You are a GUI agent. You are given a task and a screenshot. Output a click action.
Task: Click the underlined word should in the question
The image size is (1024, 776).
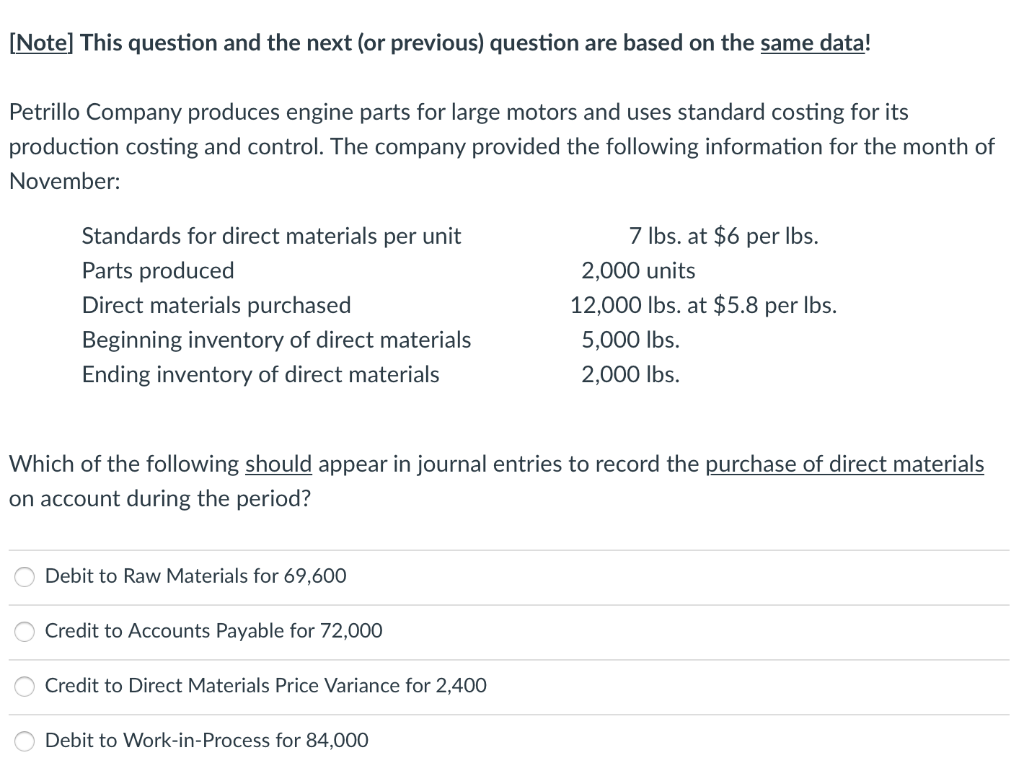279,463
